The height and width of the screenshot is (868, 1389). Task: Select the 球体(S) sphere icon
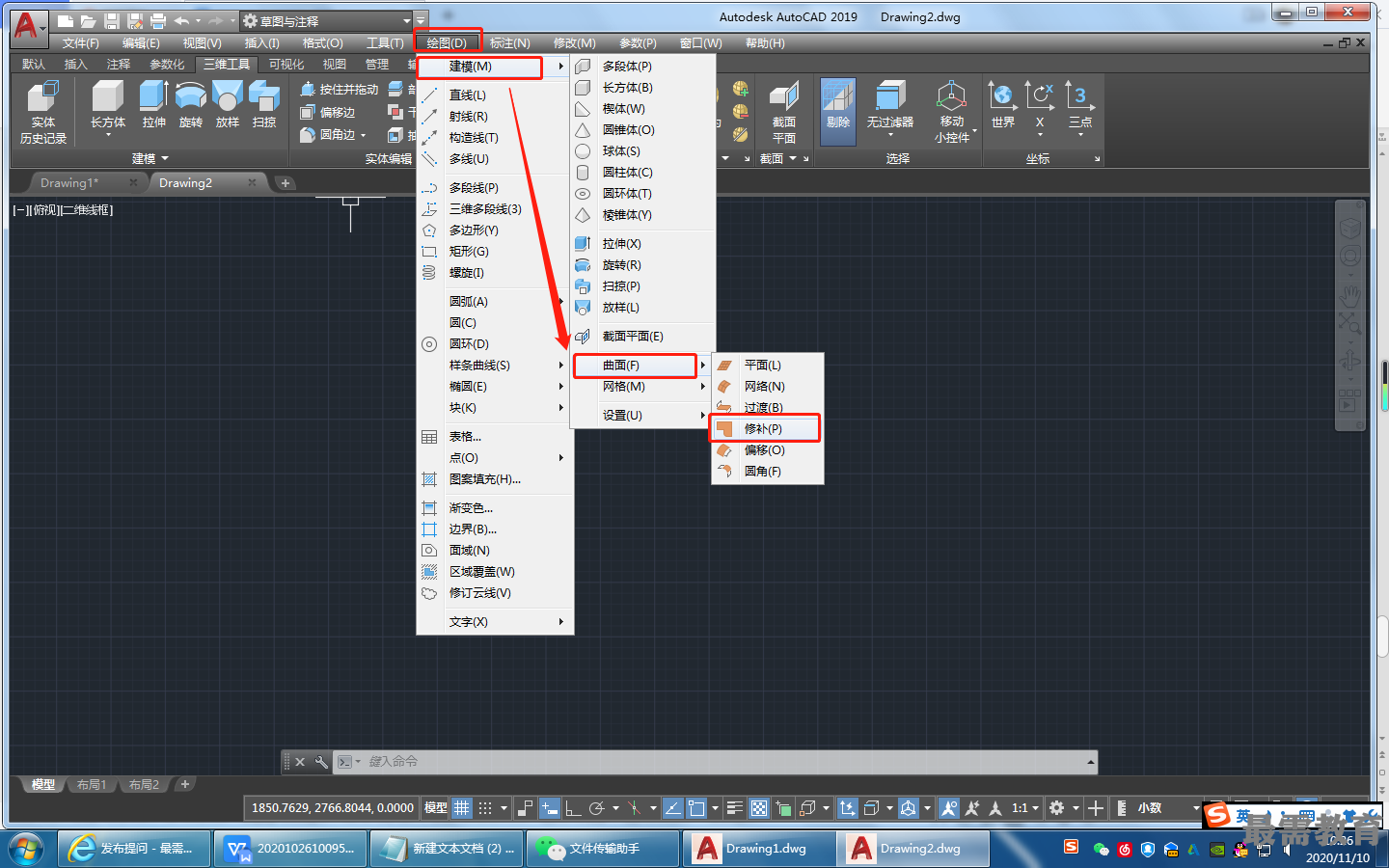583,151
